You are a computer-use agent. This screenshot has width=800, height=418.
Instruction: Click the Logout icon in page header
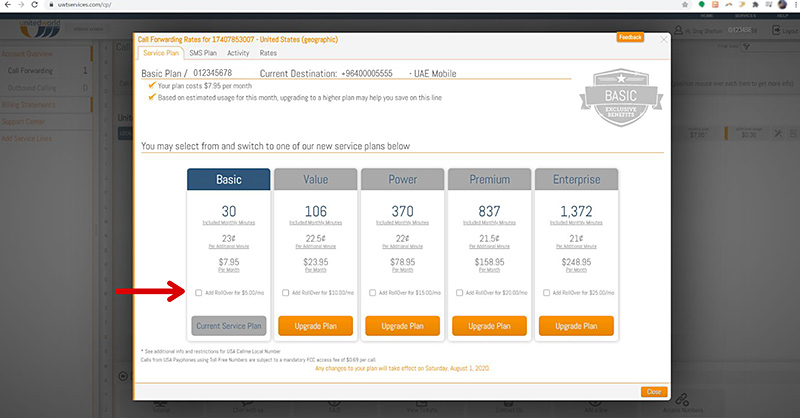(x=776, y=31)
